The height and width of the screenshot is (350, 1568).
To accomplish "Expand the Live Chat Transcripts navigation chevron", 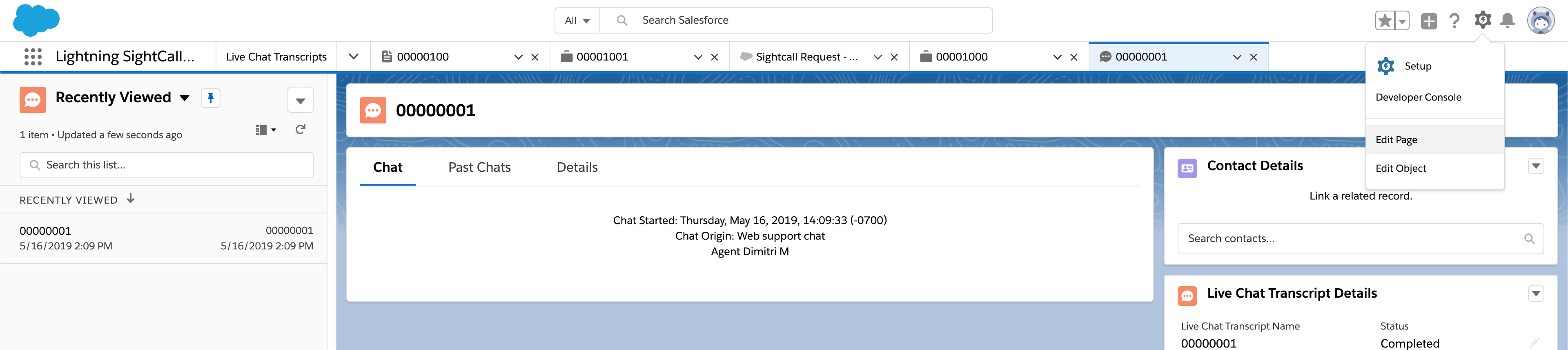I will pyautogui.click(x=354, y=57).
